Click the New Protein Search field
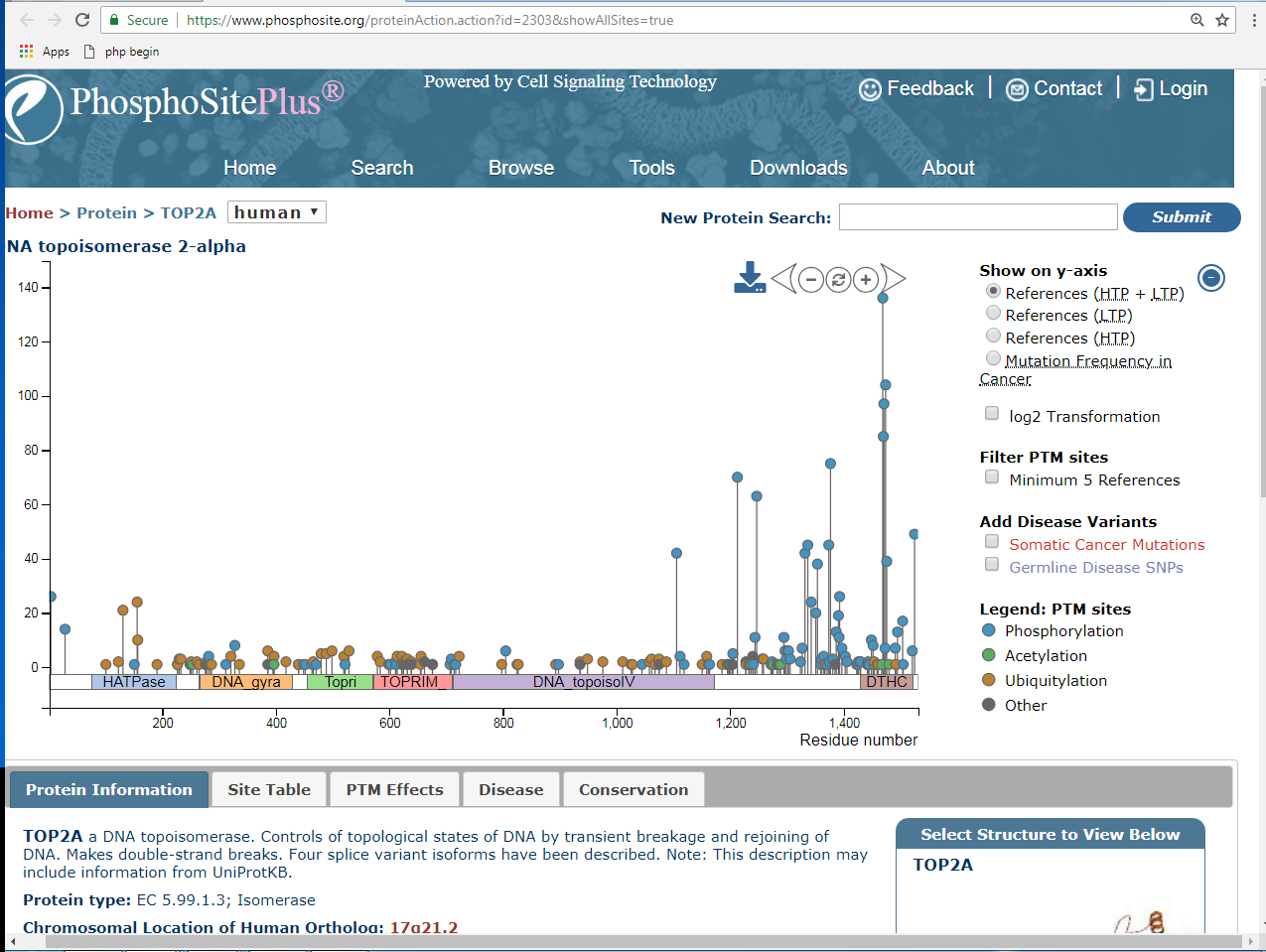The image size is (1266, 952). pos(978,217)
